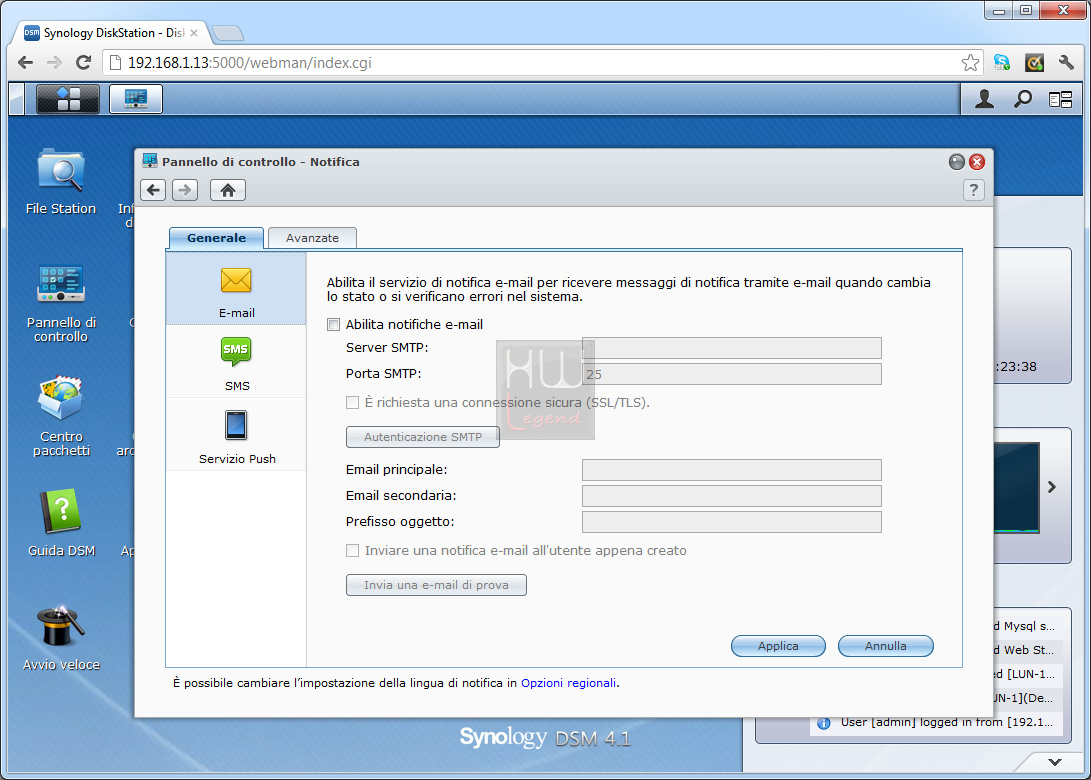Open DSM search magnifier

click(1022, 100)
